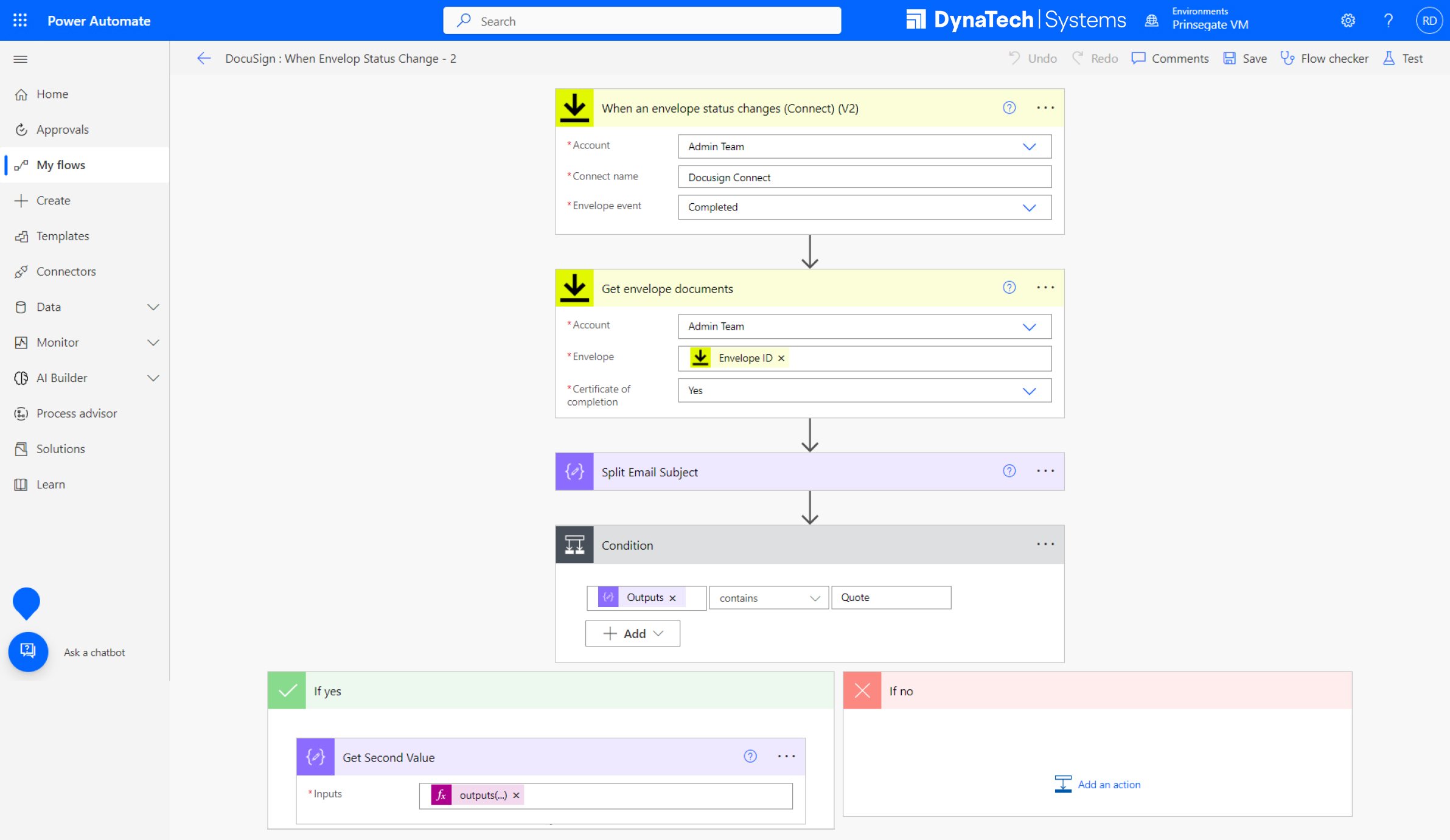Remove the outputs expression from Inputs field

tap(515, 795)
